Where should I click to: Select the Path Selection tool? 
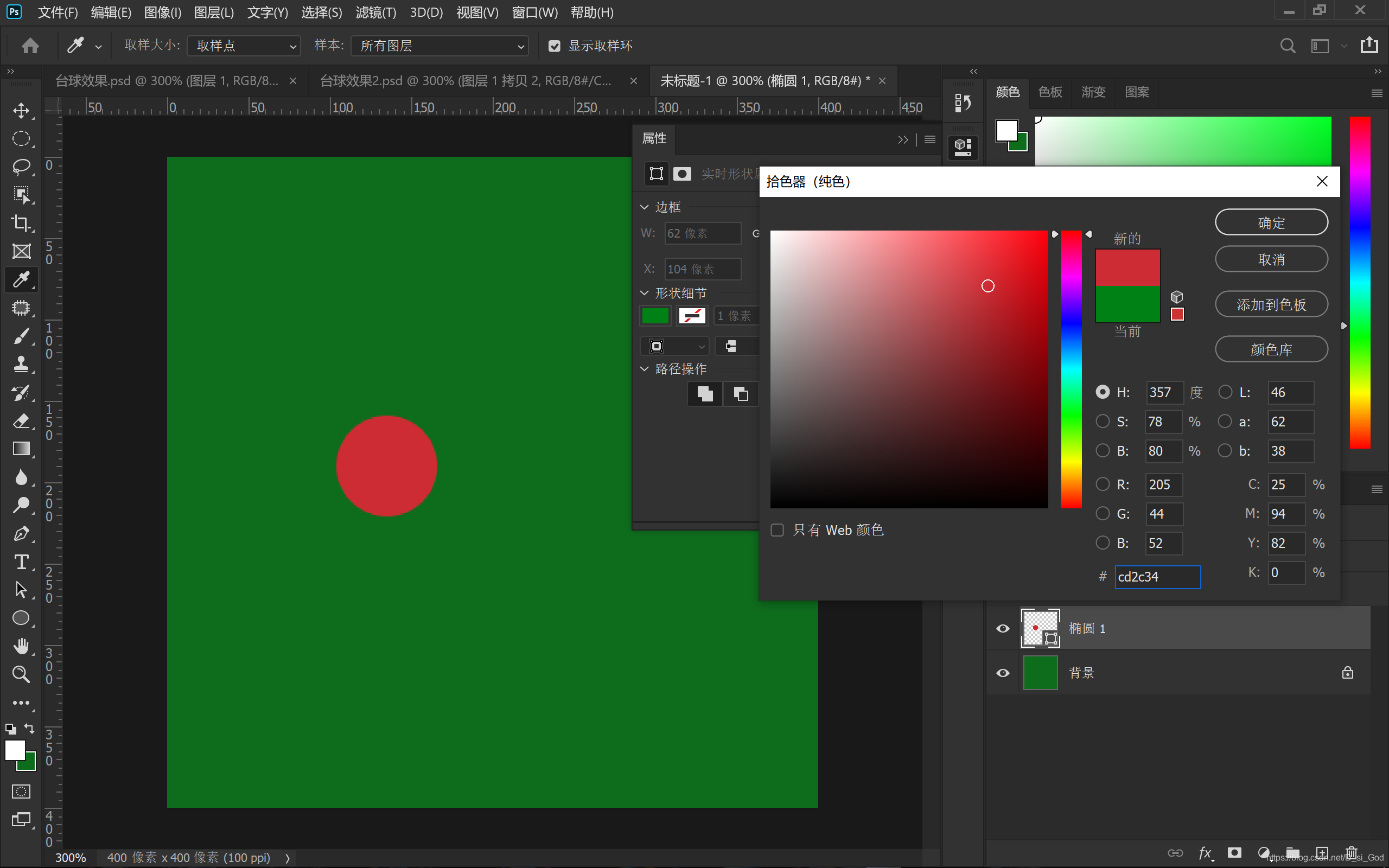[x=21, y=590]
